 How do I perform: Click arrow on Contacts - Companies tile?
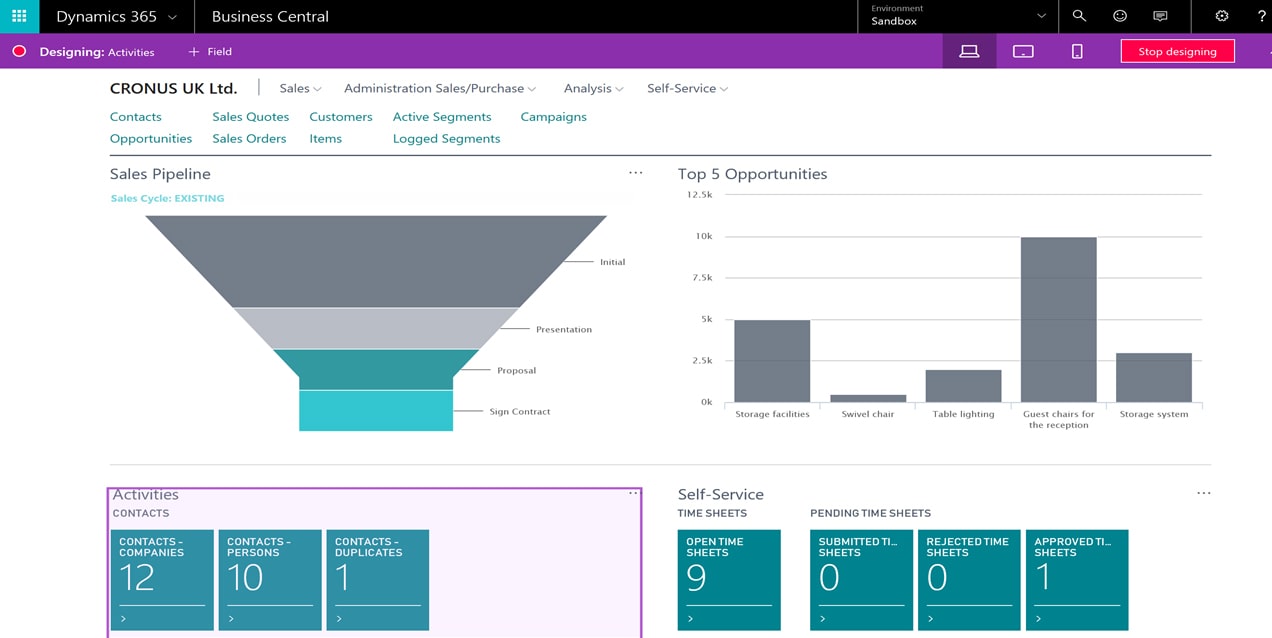click(x=123, y=619)
